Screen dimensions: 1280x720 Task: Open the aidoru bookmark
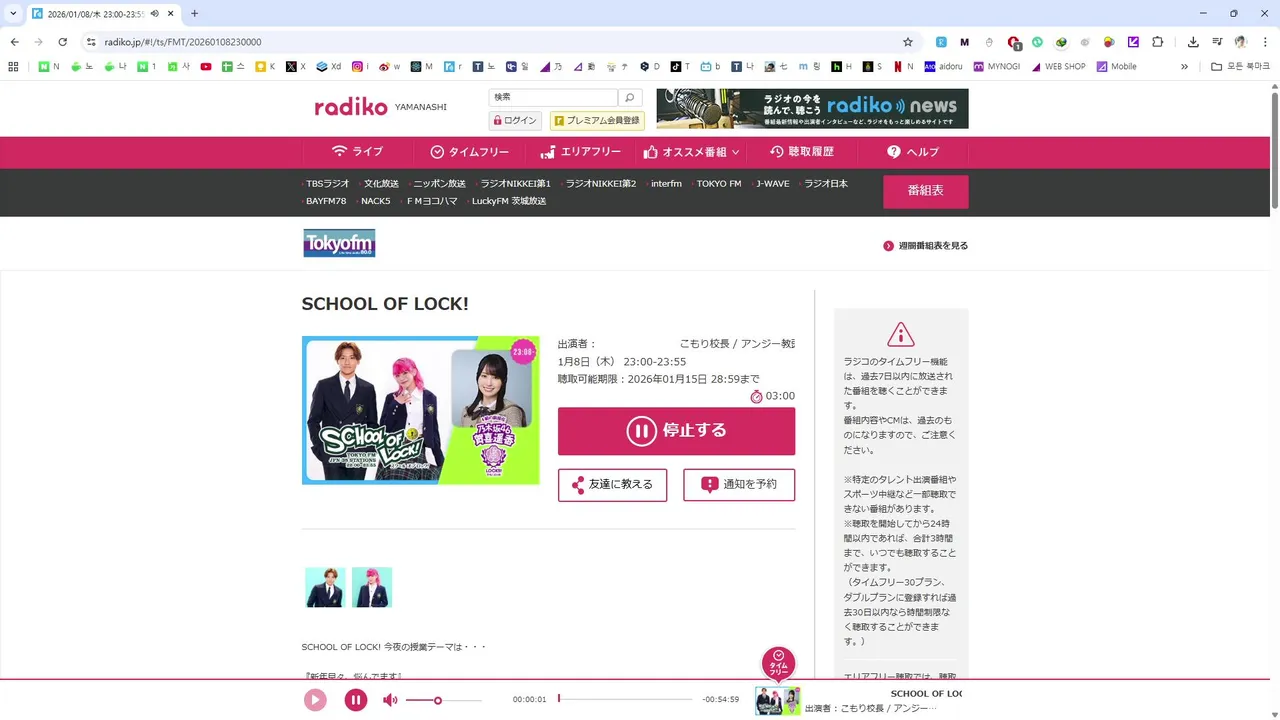944,67
